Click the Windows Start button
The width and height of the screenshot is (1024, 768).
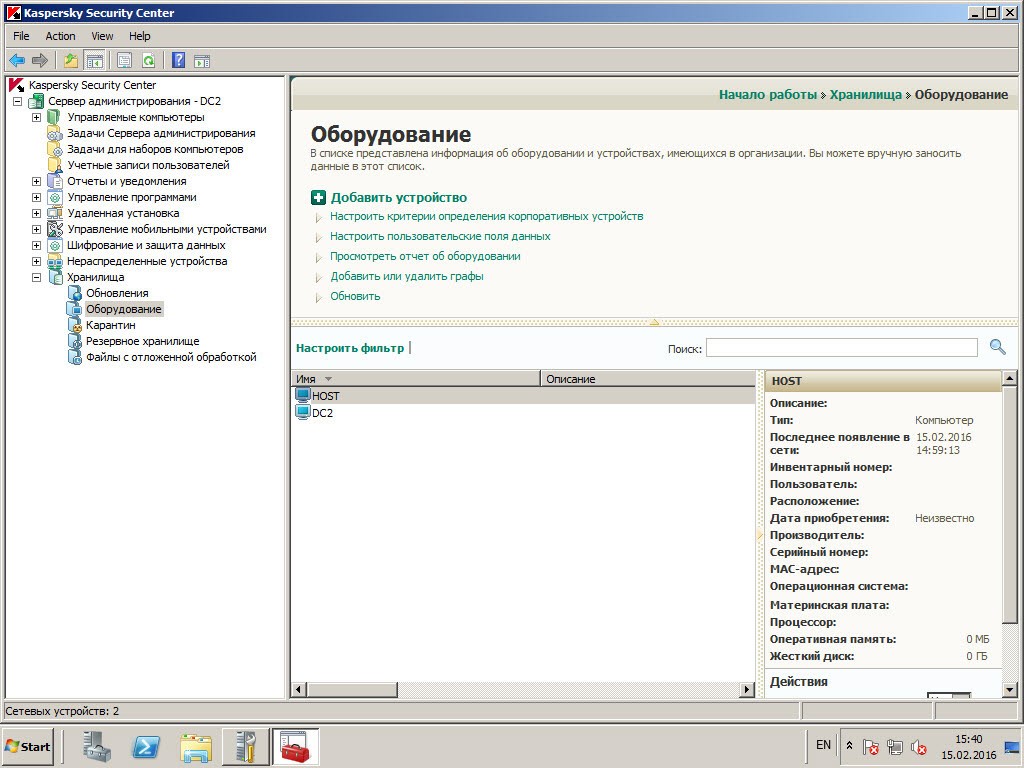27,746
